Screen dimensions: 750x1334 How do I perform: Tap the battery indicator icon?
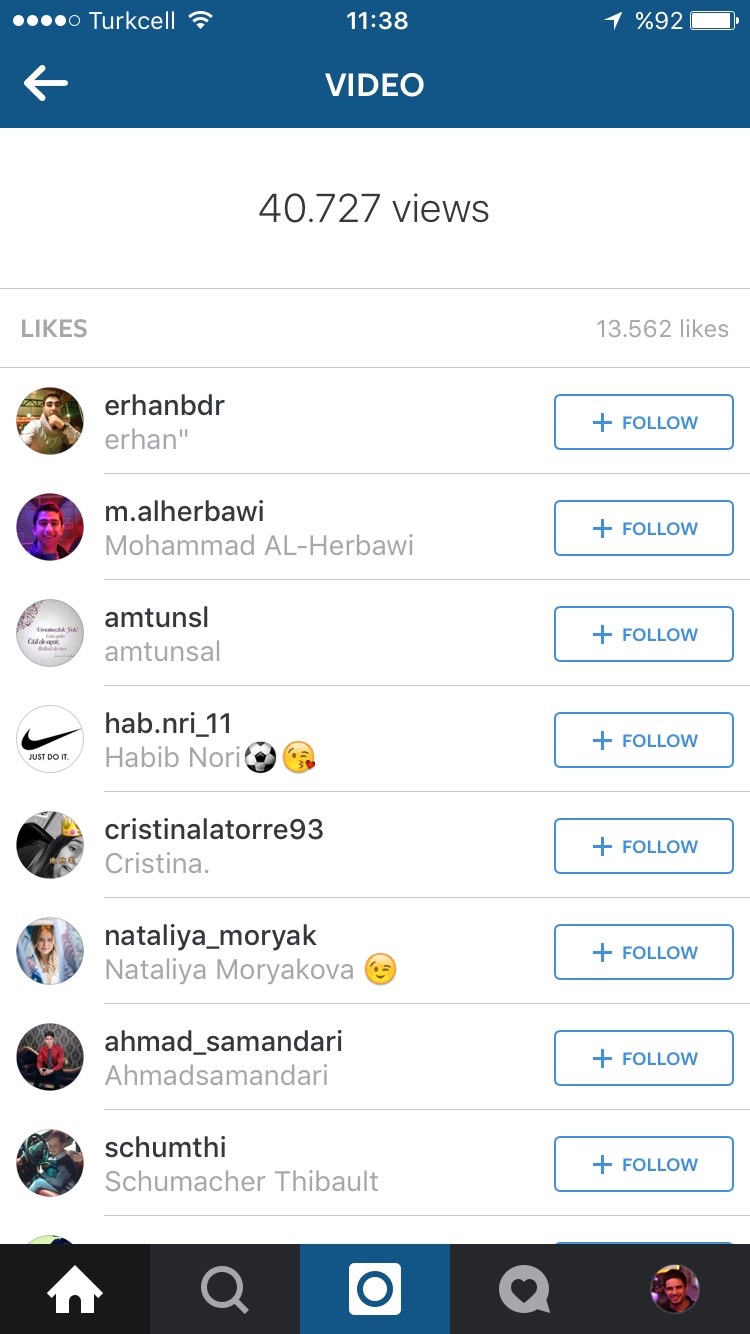point(714,20)
